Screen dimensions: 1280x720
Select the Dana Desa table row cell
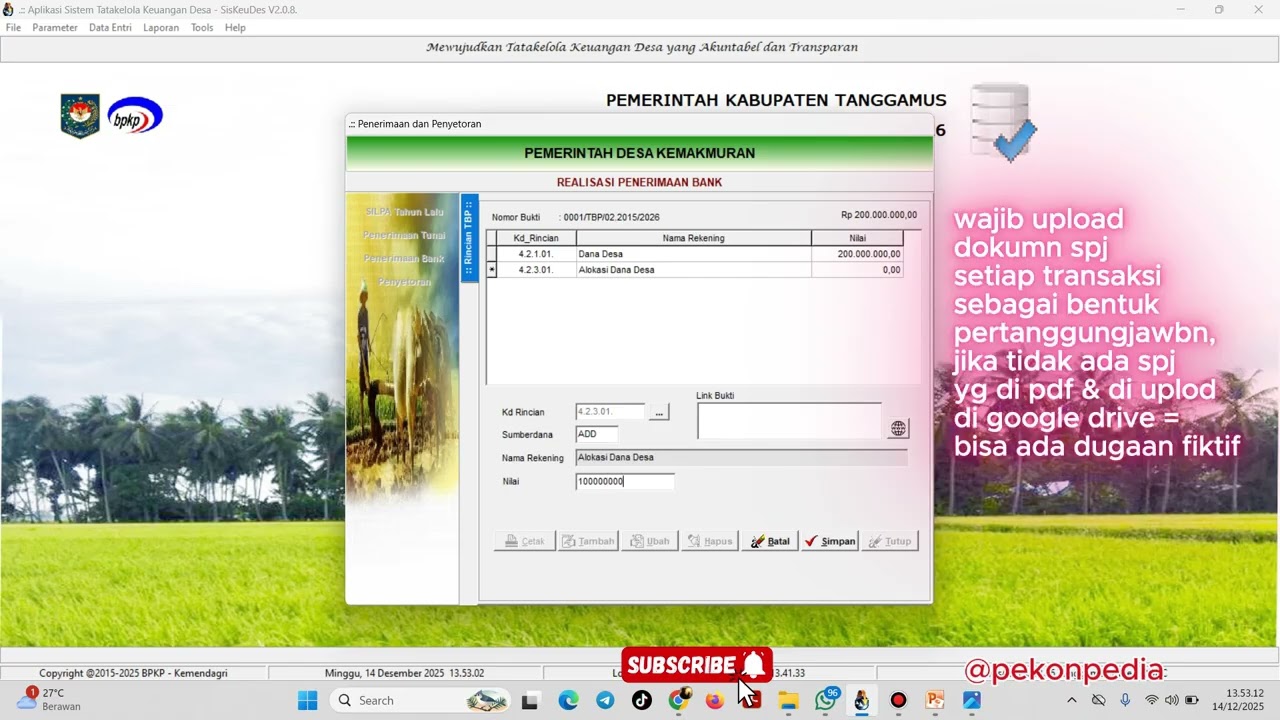[693, 254]
